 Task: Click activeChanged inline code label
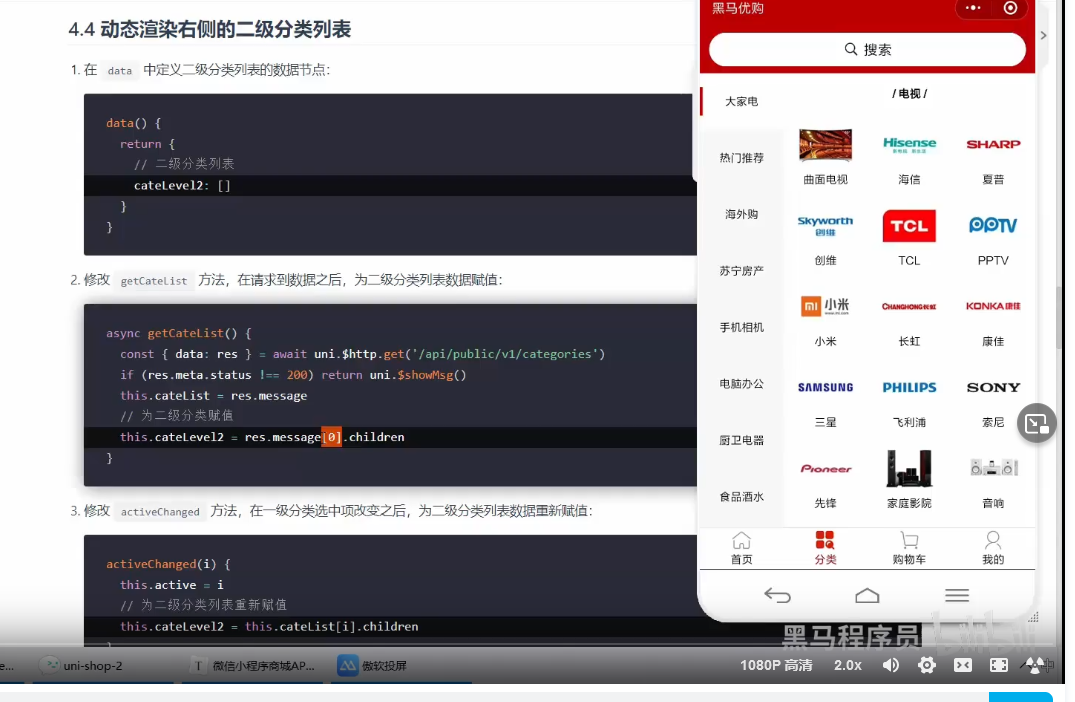pos(160,511)
